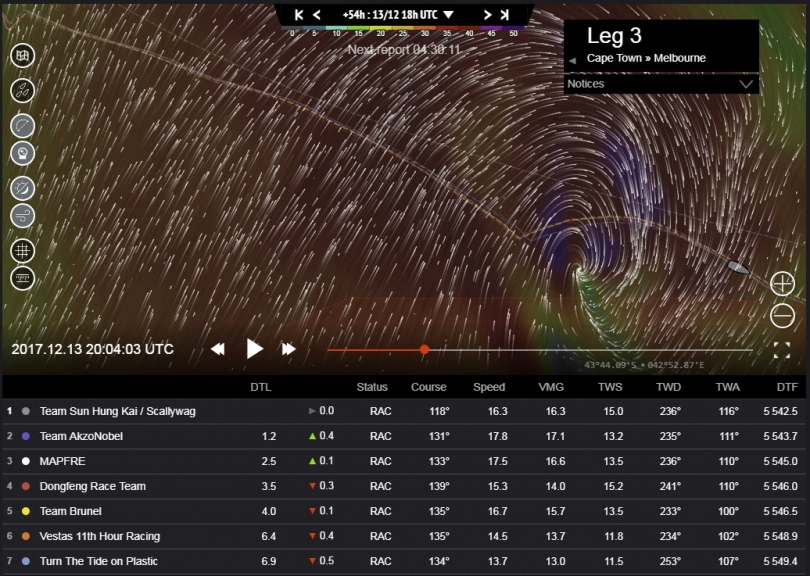Click Dongfeng's TWD value 241°

[x=670, y=487]
